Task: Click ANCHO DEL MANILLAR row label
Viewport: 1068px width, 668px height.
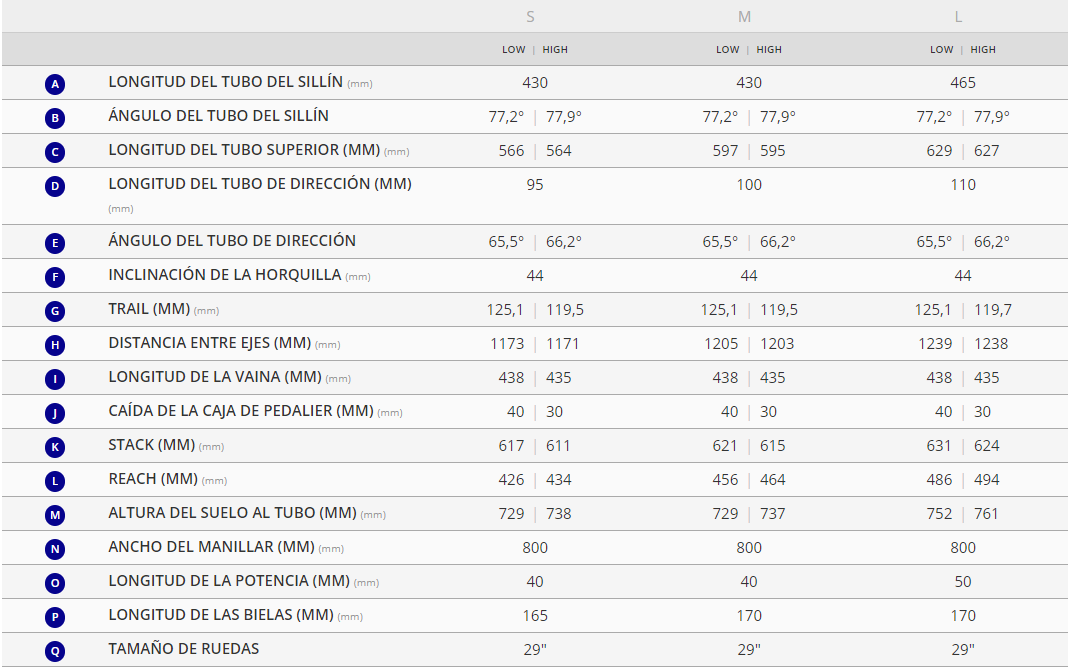Action: (x=211, y=547)
